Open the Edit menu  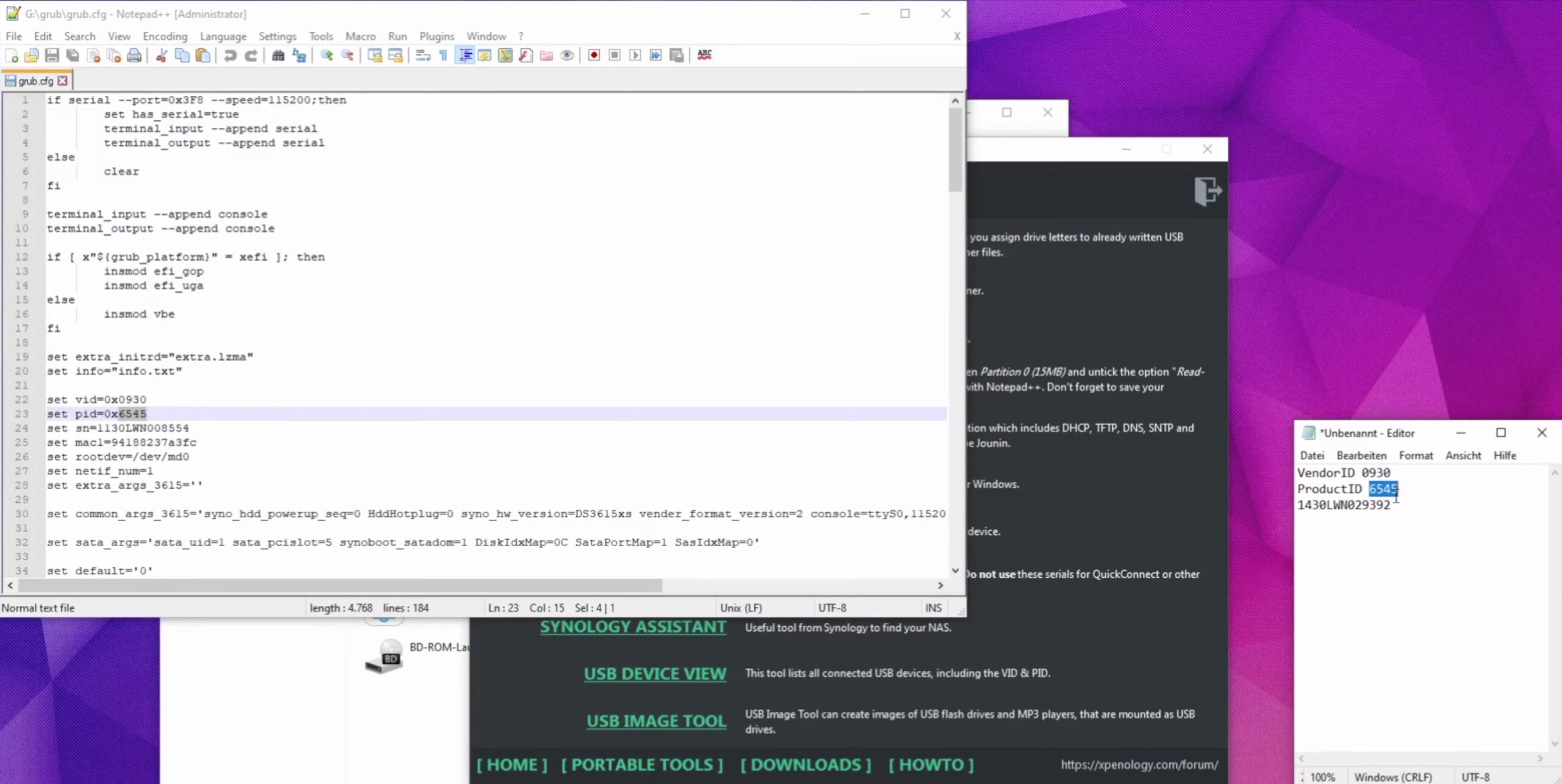(x=43, y=37)
